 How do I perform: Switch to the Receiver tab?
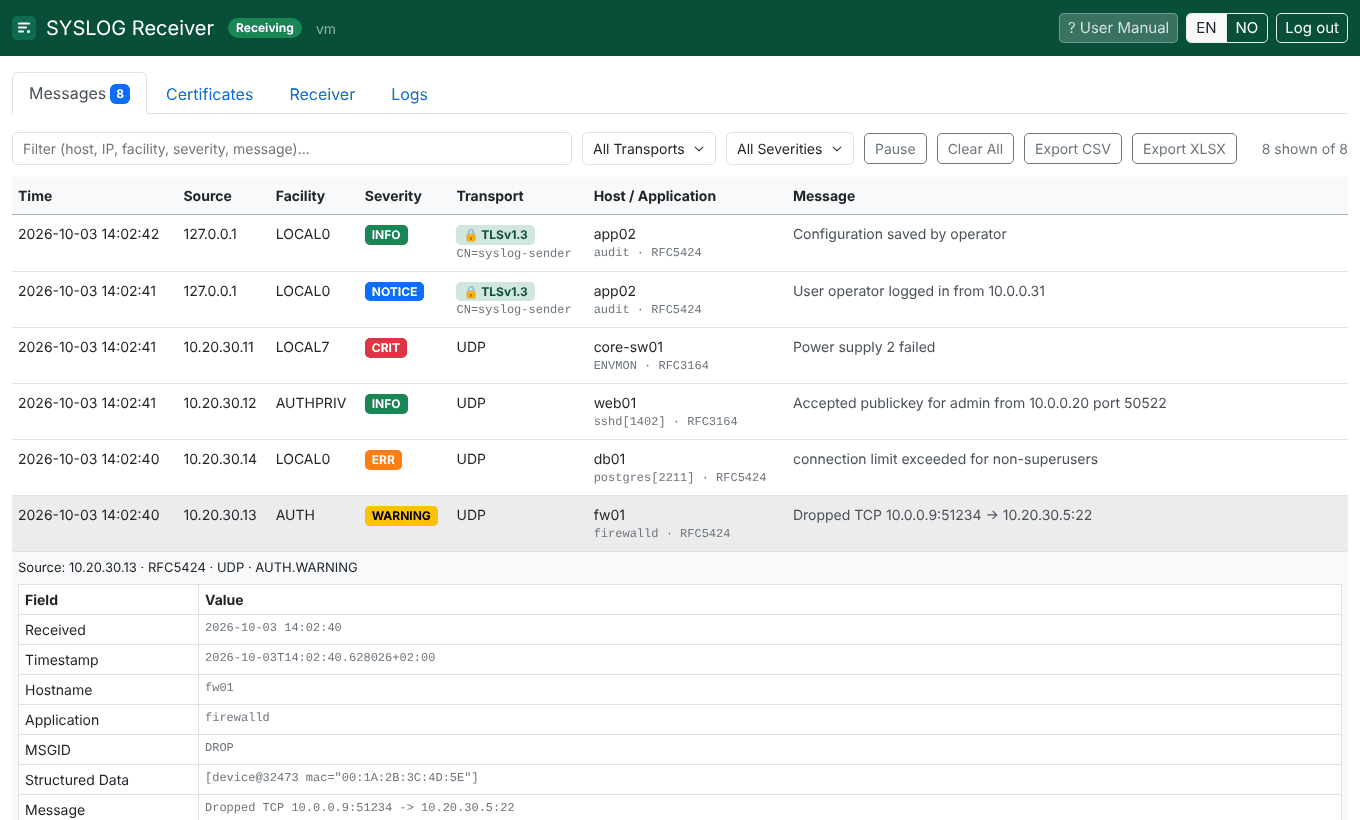click(322, 94)
